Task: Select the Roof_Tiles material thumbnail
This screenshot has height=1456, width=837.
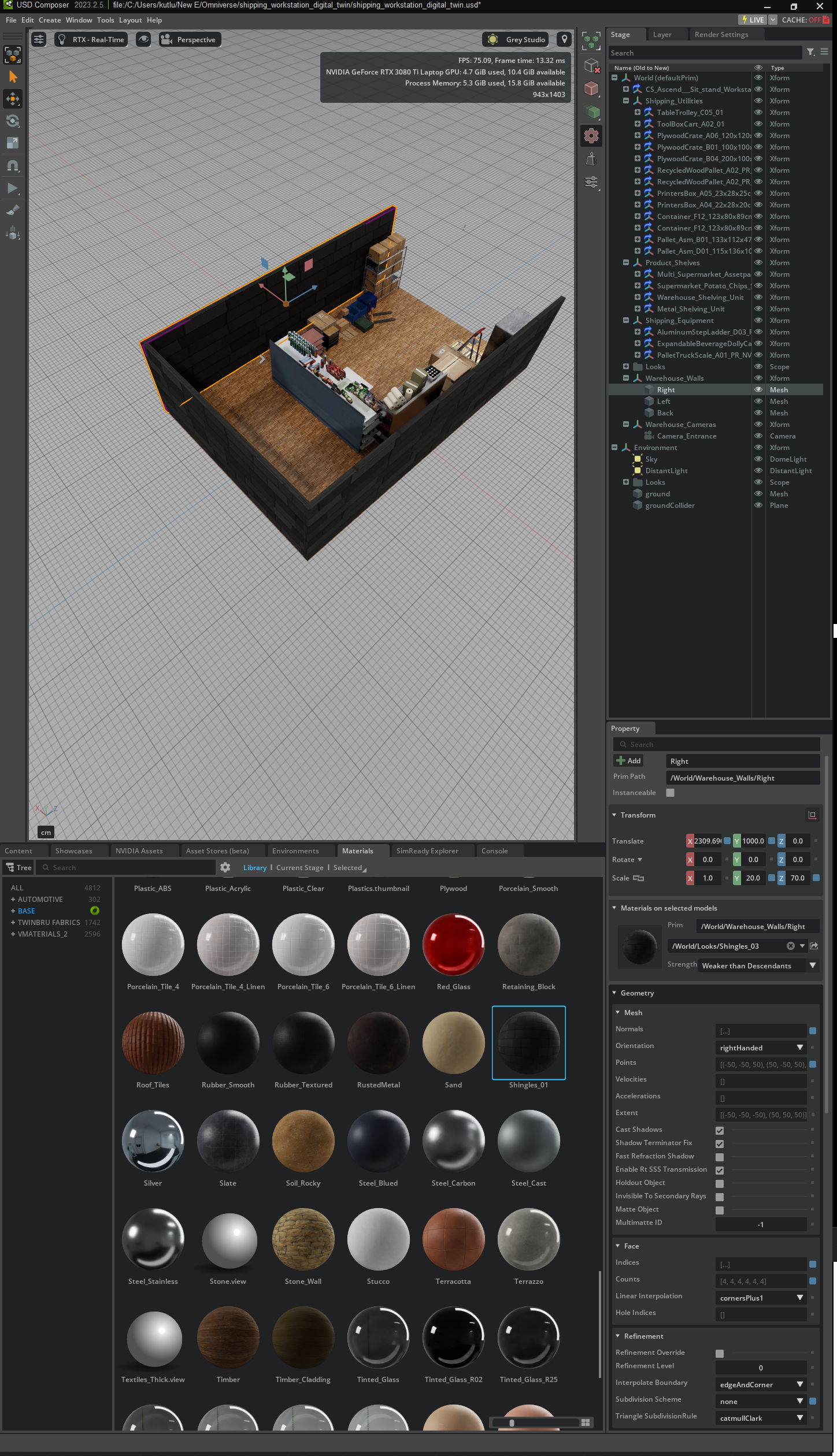Action: pos(153,1043)
